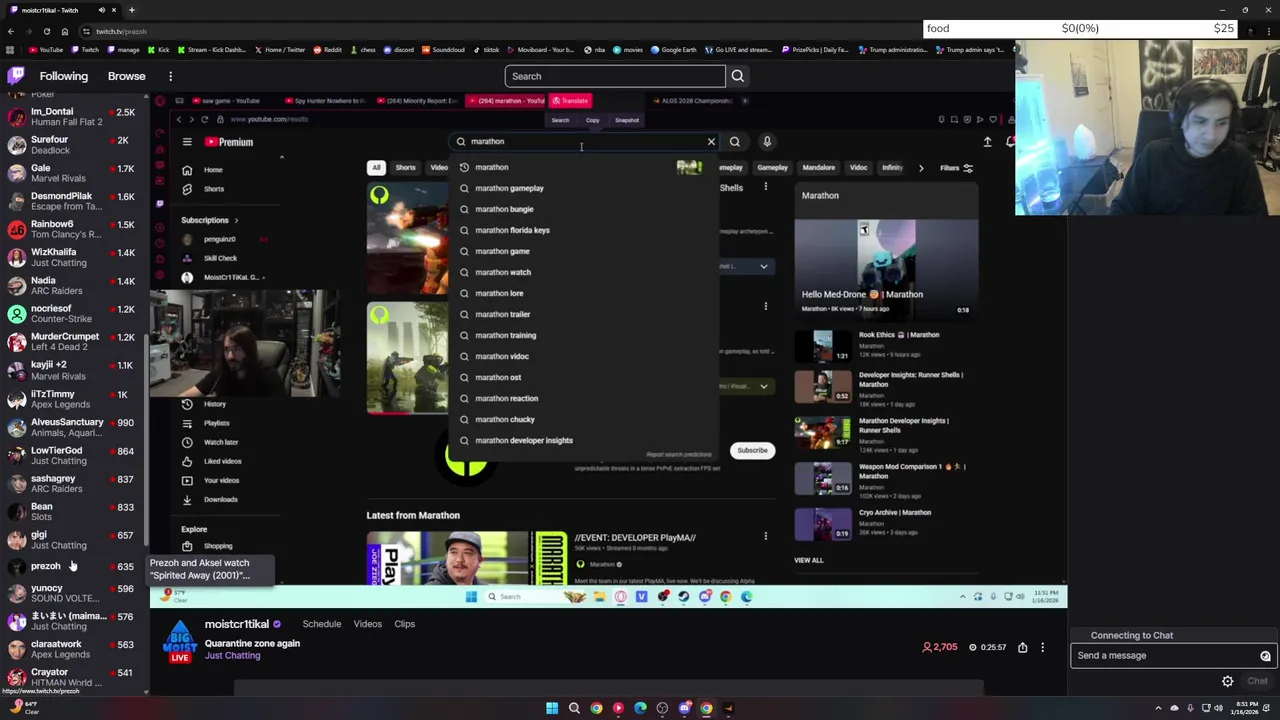Open the bookmarks bar apps grid
This screenshot has width=1280, height=720.
[x=10, y=49]
